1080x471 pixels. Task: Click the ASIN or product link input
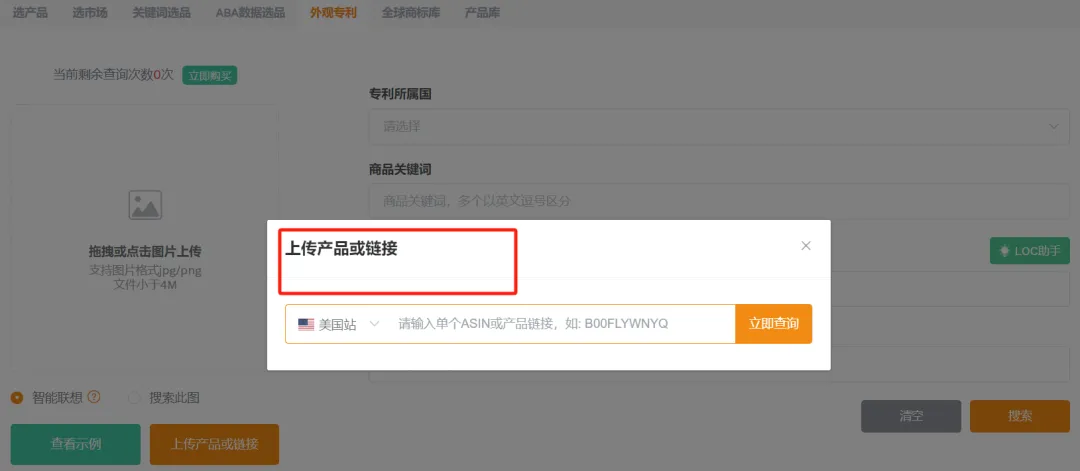point(561,324)
